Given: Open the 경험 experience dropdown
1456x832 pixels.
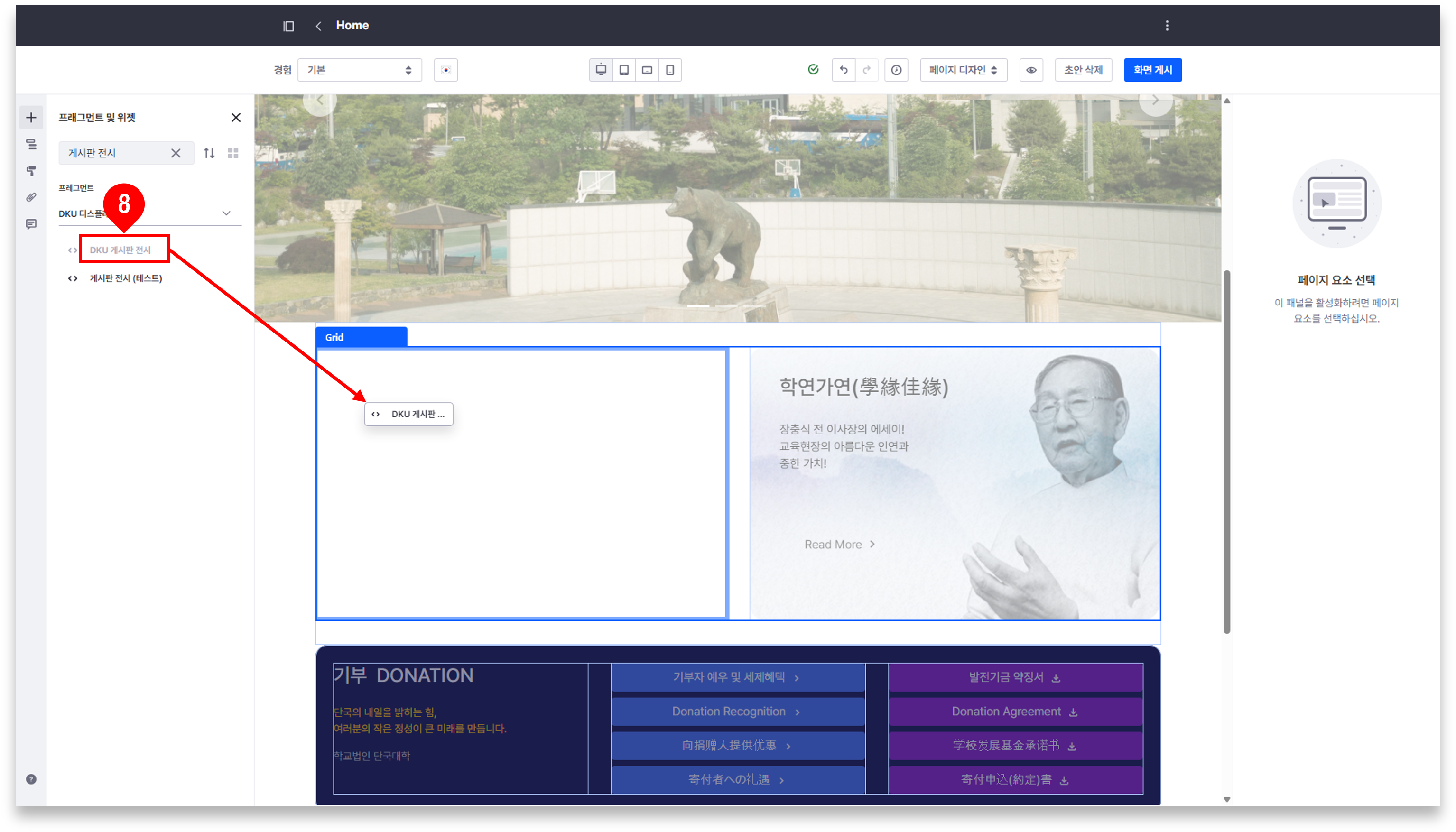Looking at the screenshot, I should tap(360, 70).
